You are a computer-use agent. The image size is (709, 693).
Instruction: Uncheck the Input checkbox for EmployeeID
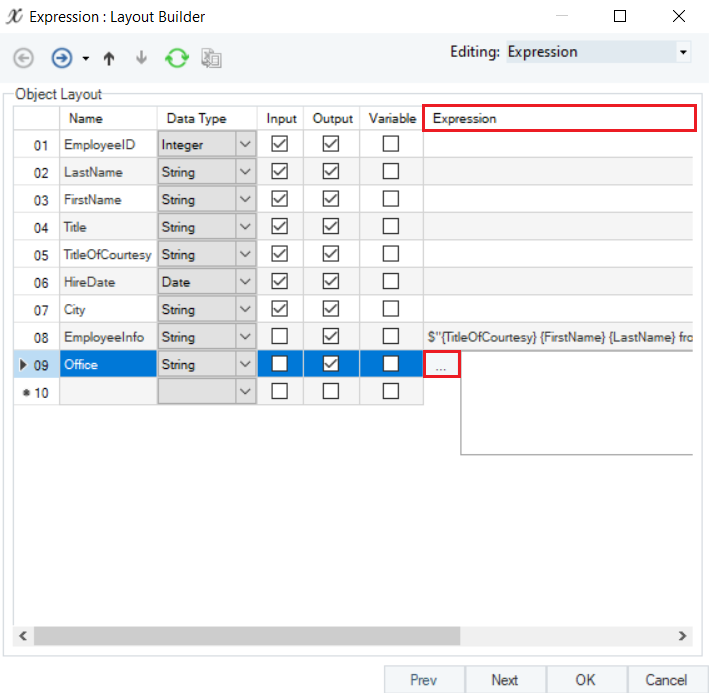pyautogui.click(x=280, y=144)
